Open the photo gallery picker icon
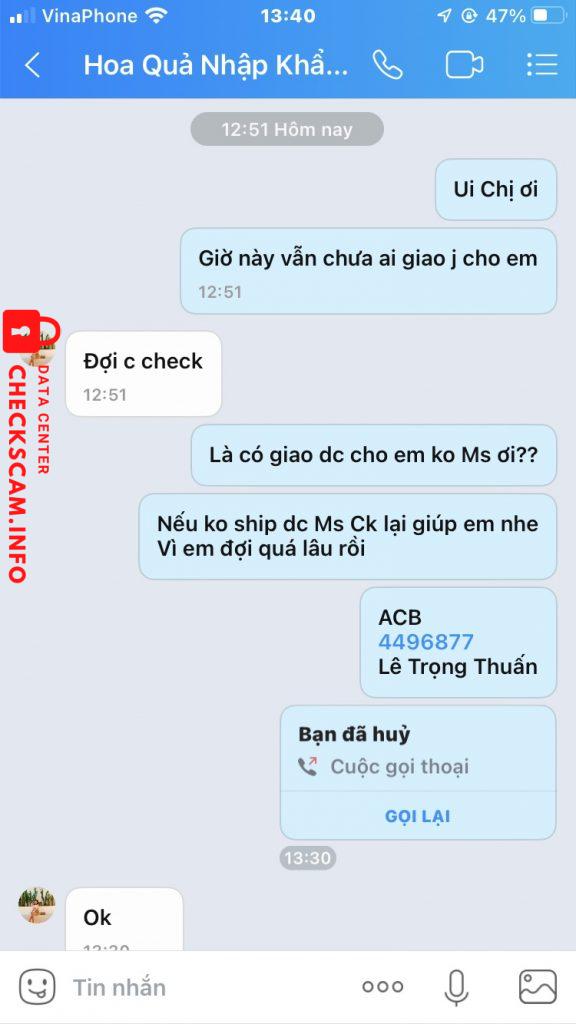The height and width of the screenshot is (1024, 576). [537, 986]
